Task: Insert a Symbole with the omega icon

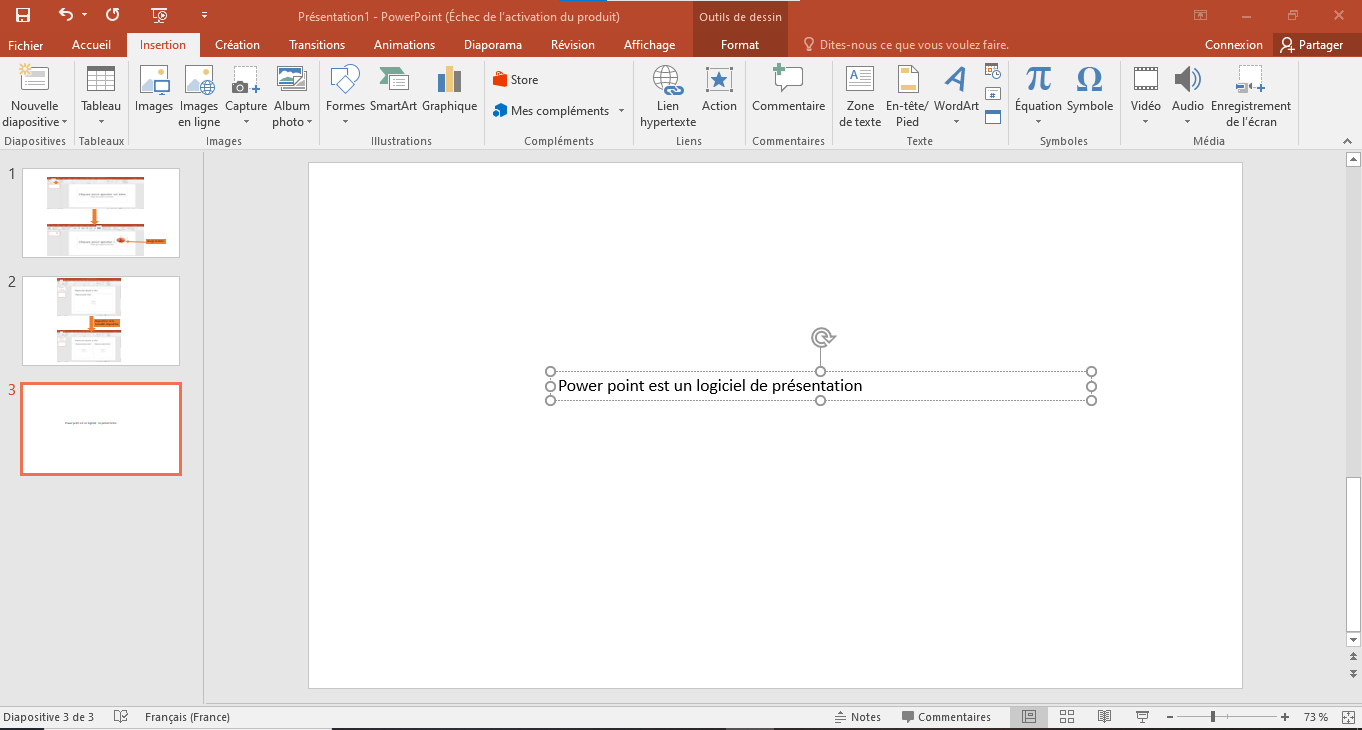Action: click(1089, 80)
